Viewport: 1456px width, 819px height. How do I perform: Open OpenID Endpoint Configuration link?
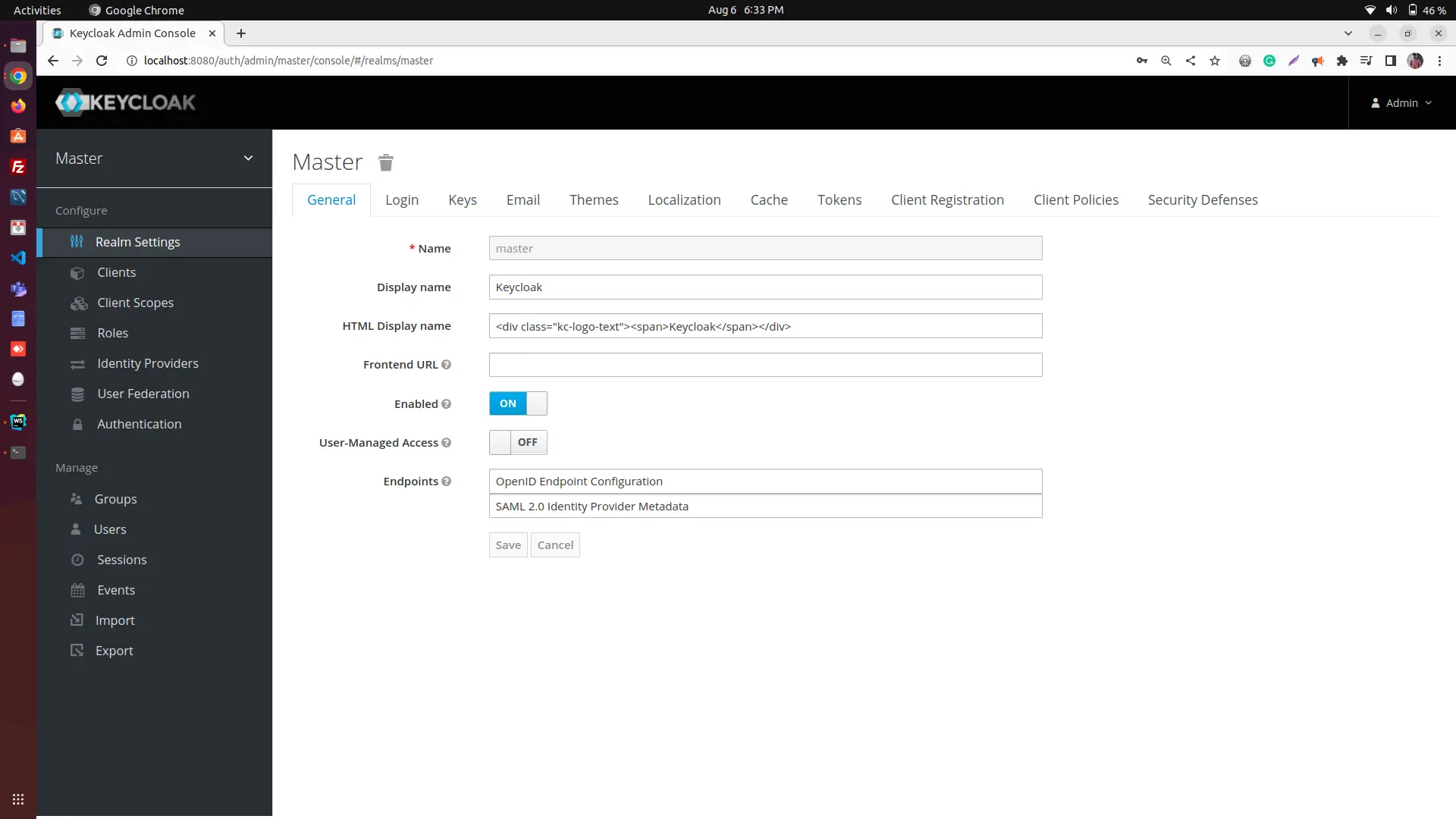[x=765, y=482]
